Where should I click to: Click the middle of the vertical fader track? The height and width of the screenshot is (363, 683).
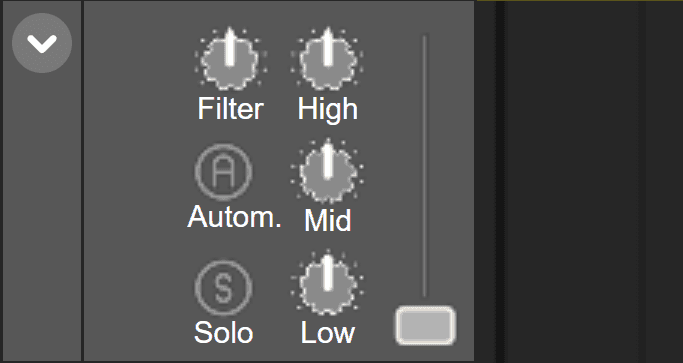[424, 166]
